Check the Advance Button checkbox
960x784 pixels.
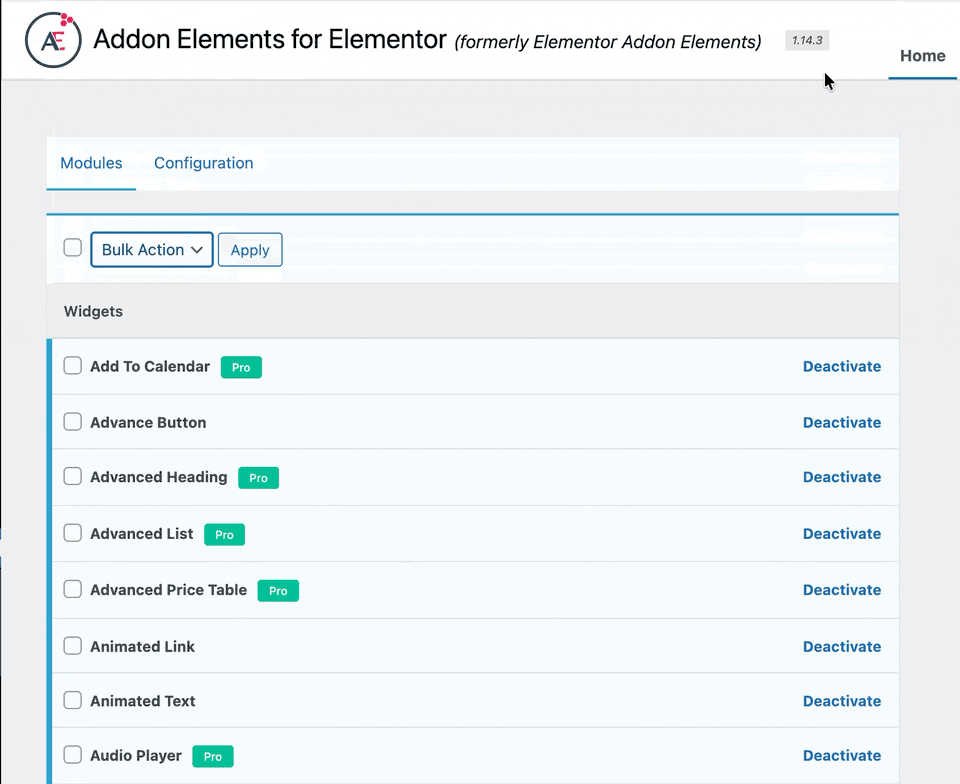click(x=73, y=421)
